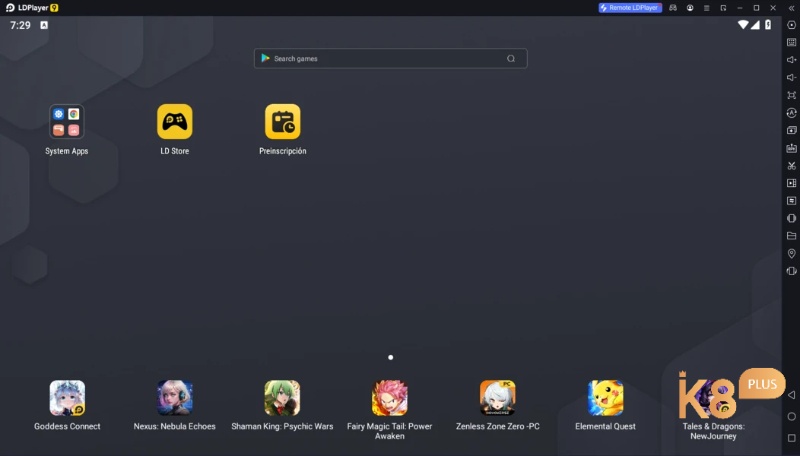Open shared folder icon in sidebar

791,236
